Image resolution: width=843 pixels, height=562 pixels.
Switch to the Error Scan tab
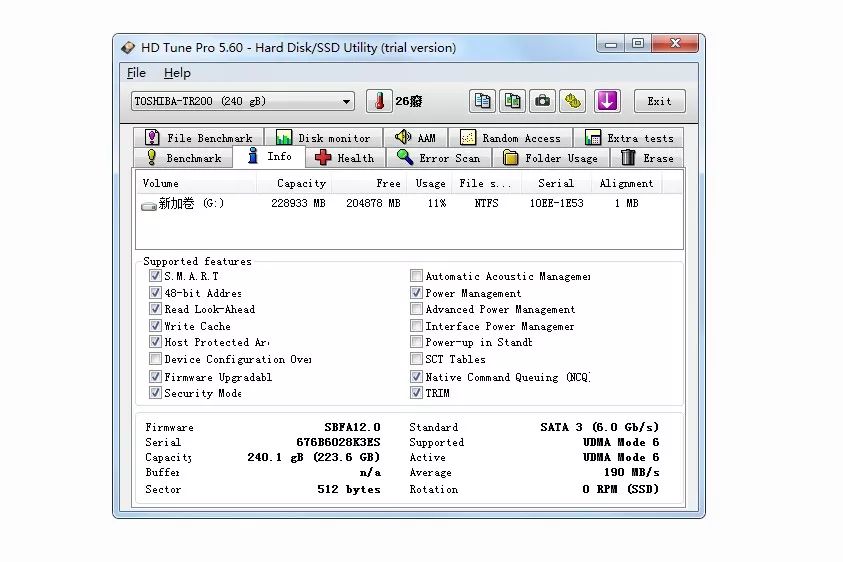pos(439,158)
